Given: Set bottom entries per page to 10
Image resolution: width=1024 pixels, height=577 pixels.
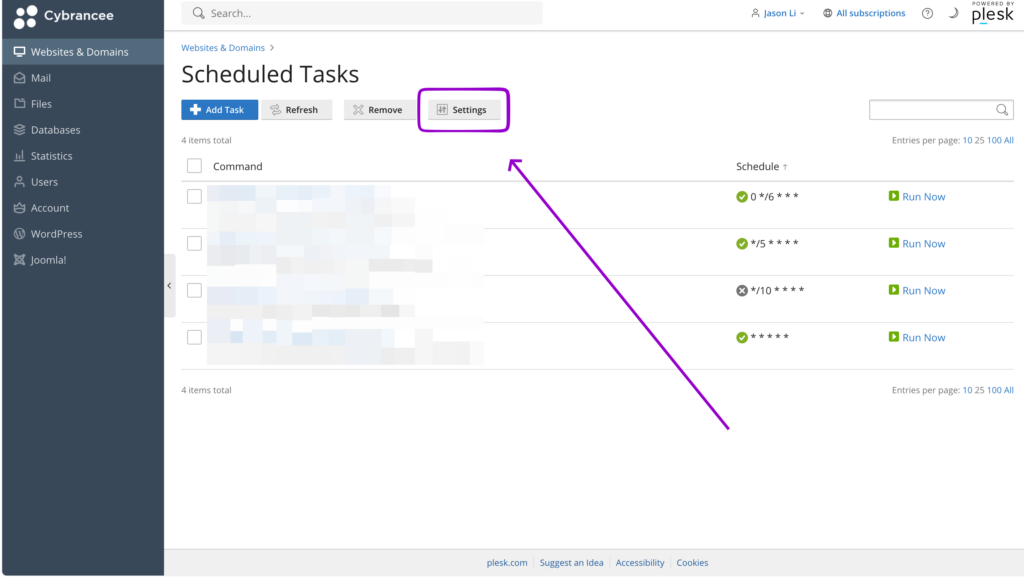Looking at the screenshot, I should [x=967, y=390].
